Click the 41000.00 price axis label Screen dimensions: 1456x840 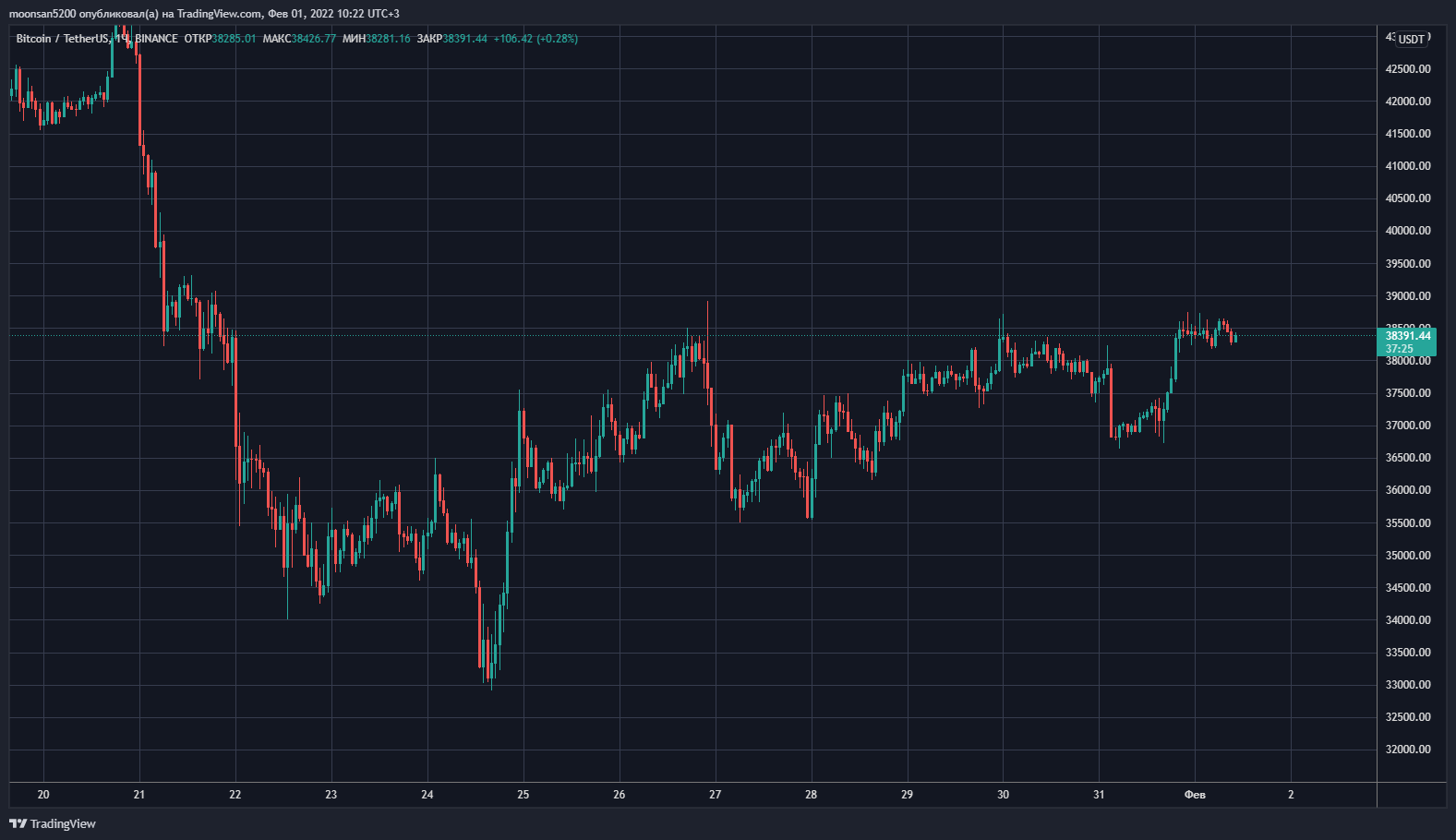1408,166
